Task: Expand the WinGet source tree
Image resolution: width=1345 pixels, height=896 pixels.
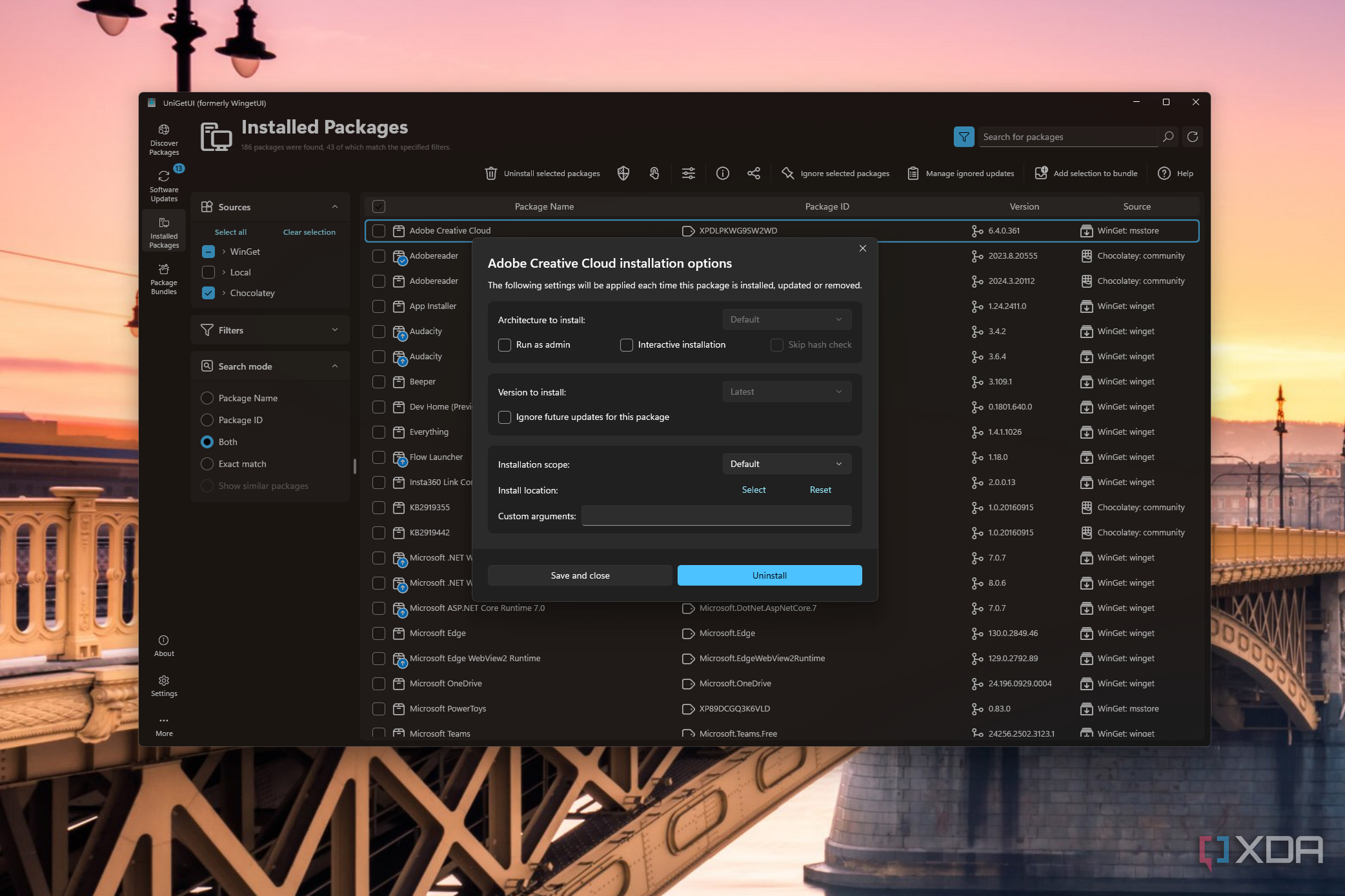Action: point(224,252)
